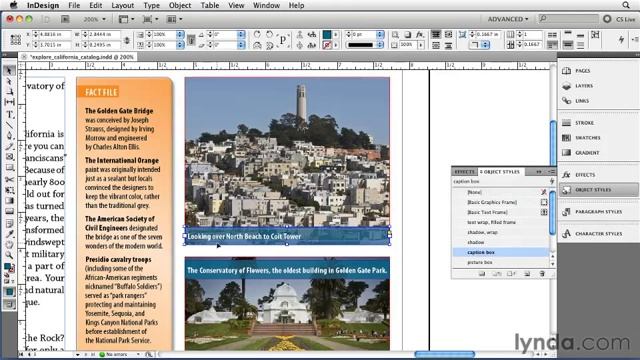Open the Apple menu
Screen dimensions: 640x360
click(x=13, y=5)
